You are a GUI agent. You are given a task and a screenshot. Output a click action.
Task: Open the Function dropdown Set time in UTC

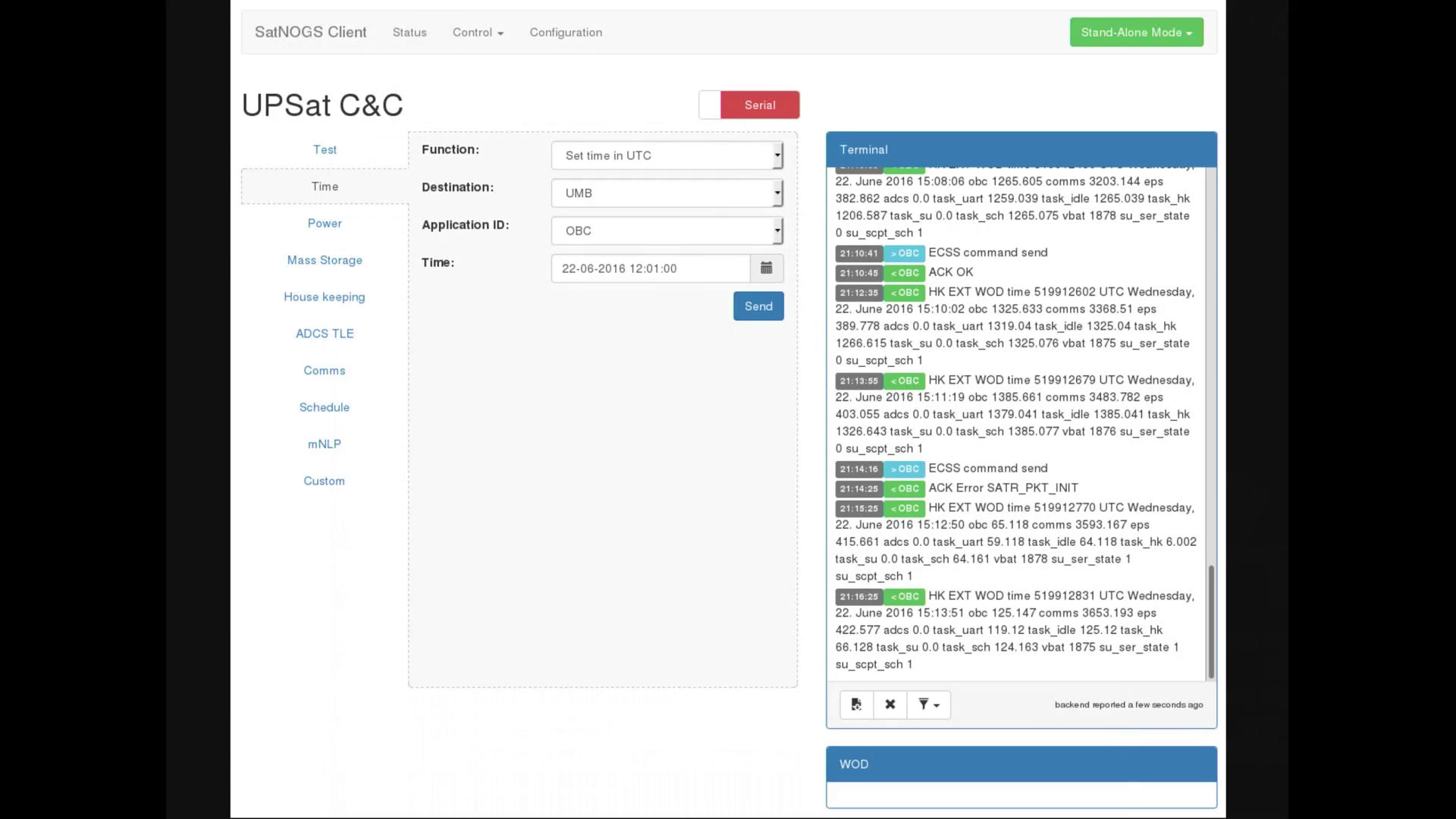667,155
